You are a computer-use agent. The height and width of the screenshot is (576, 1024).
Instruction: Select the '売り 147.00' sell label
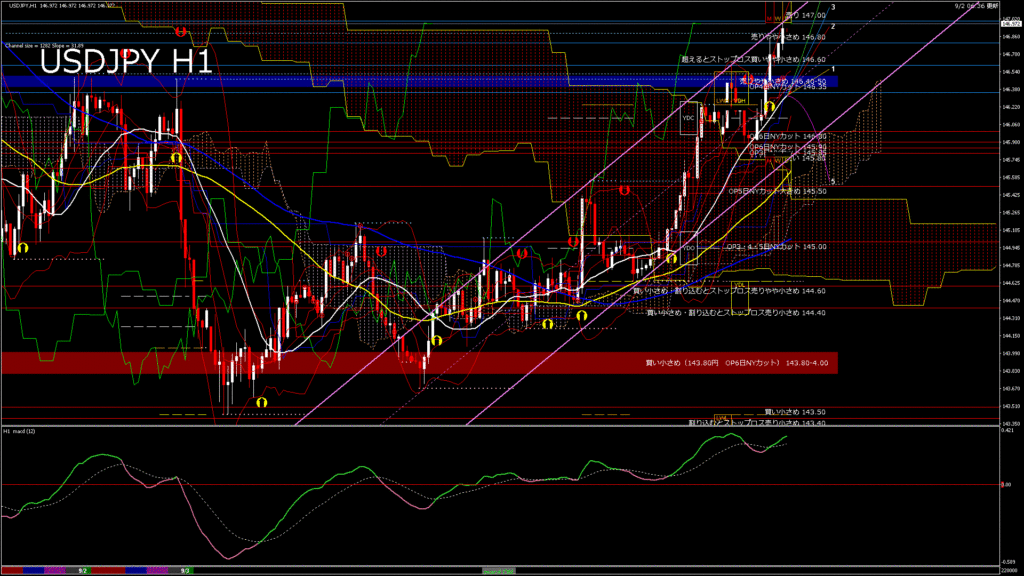tap(805, 15)
